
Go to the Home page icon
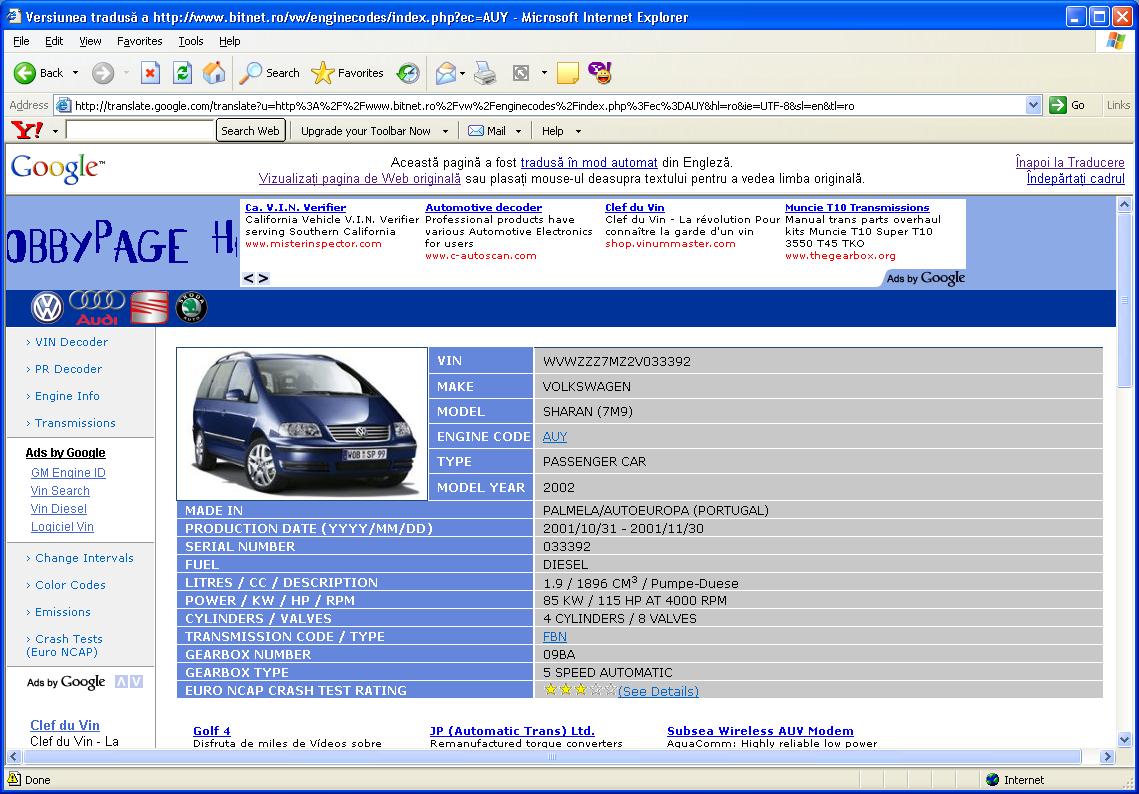click(214, 73)
